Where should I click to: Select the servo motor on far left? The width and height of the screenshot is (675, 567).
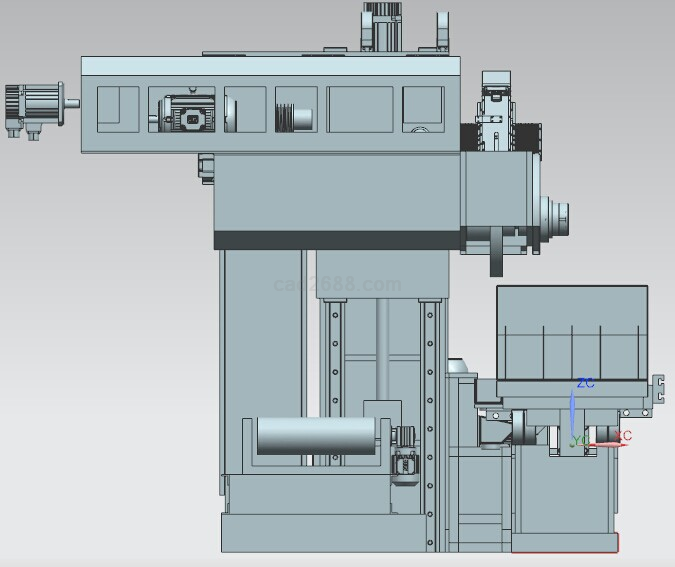tap(34, 106)
